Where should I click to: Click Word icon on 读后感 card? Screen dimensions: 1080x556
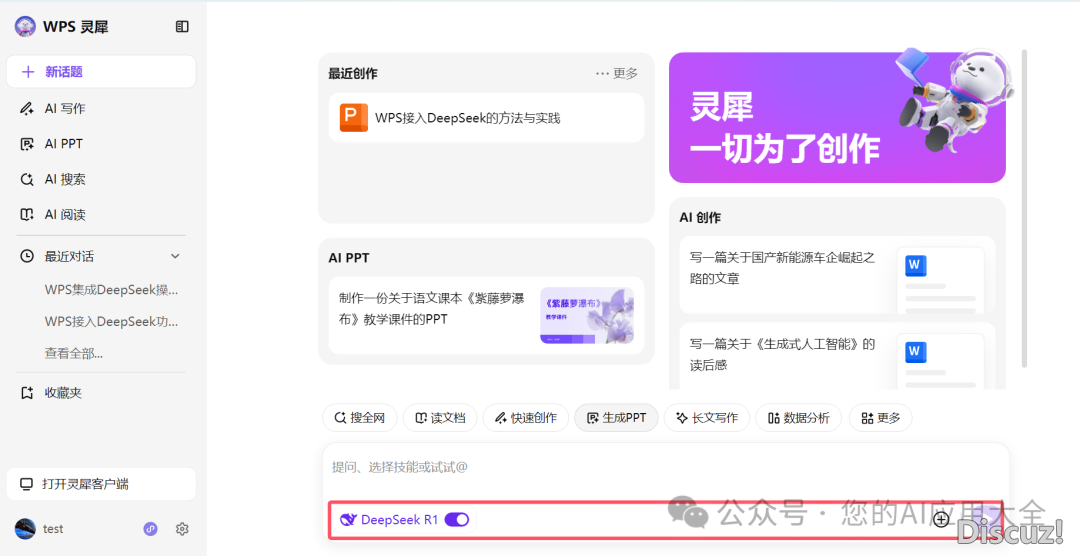point(915,351)
